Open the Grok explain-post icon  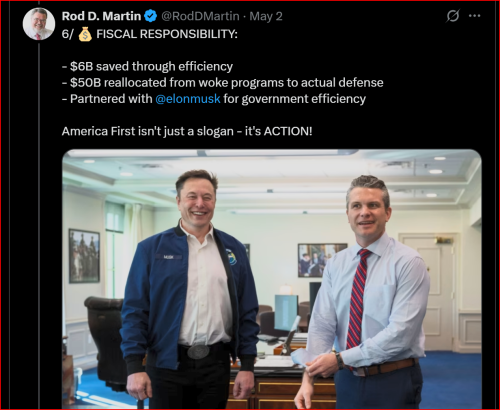tap(453, 16)
